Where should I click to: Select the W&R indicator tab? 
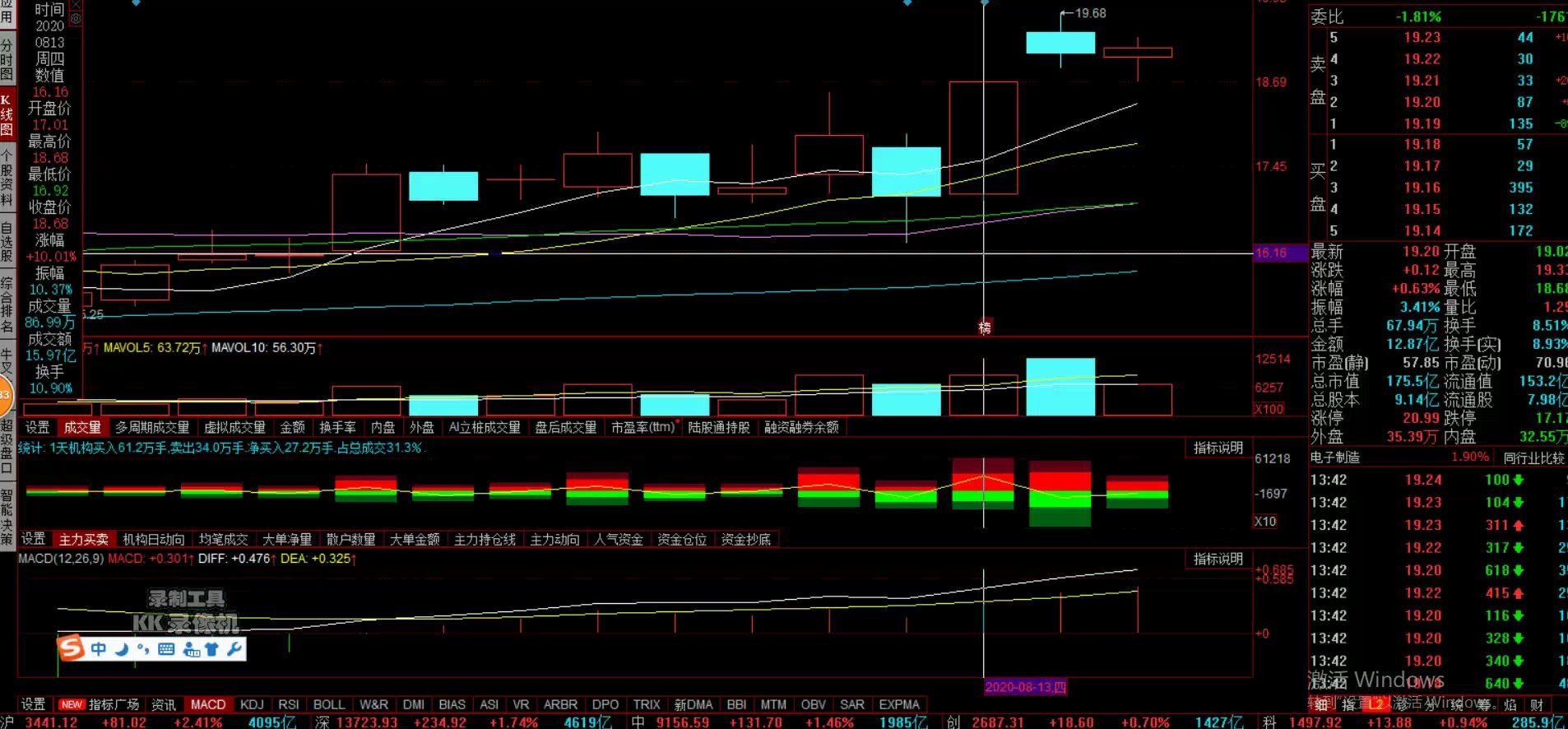pyautogui.click(x=373, y=704)
